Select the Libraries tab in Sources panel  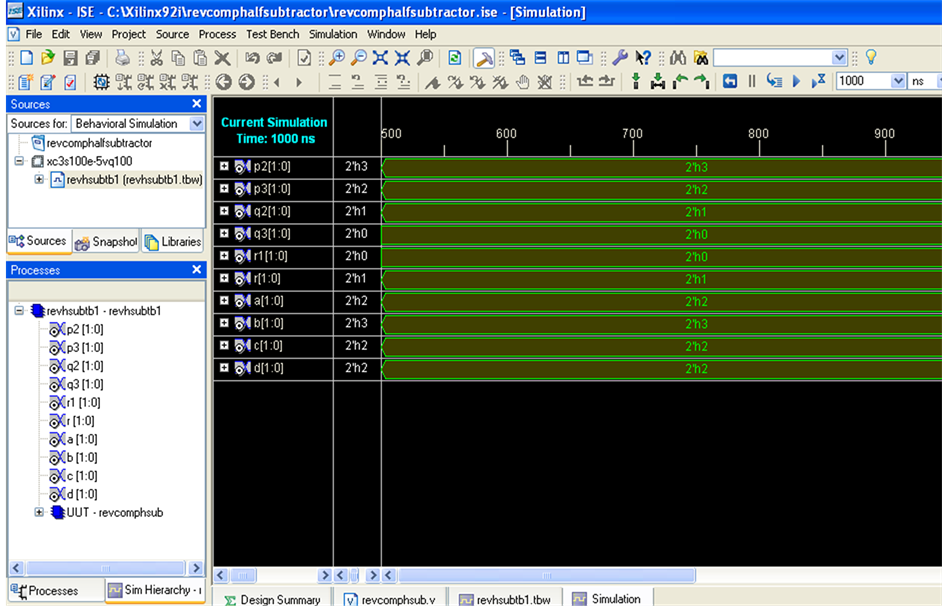[x=172, y=242]
